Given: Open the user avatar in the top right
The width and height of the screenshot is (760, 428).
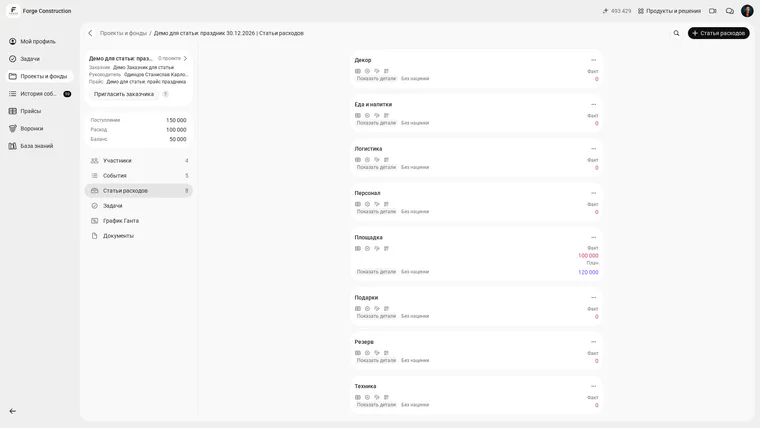Looking at the screenshot, I should pyautogui.click(x=747, y=11).
